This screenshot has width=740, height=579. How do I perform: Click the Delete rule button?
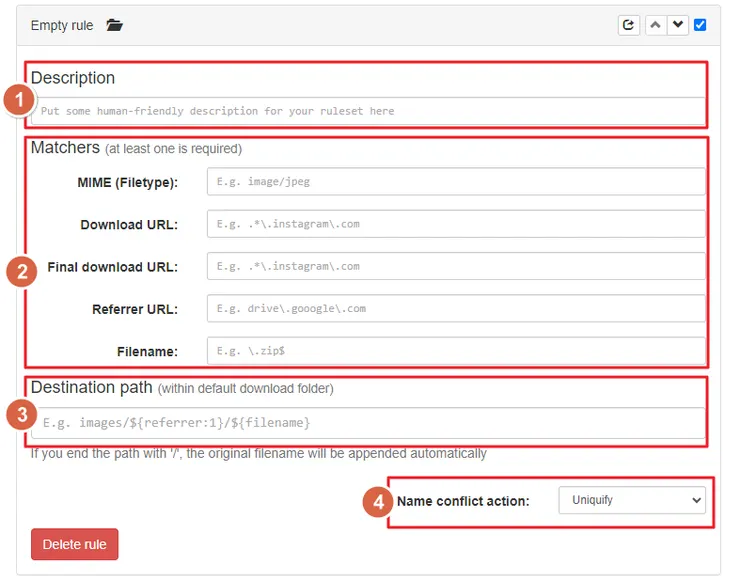[x=75, y=544]
